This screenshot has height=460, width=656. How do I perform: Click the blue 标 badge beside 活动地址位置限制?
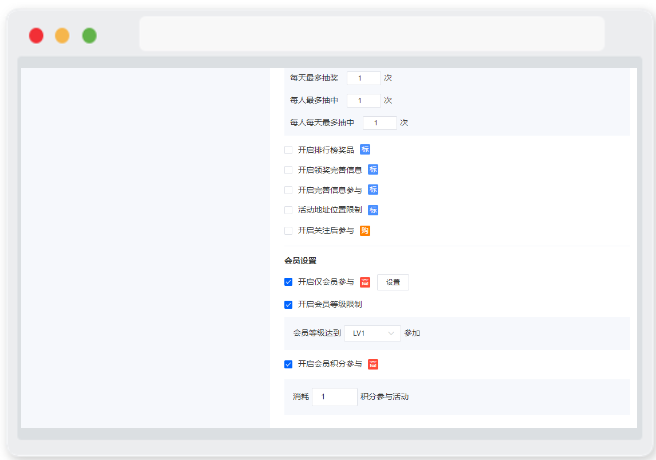tap(373, 210)
